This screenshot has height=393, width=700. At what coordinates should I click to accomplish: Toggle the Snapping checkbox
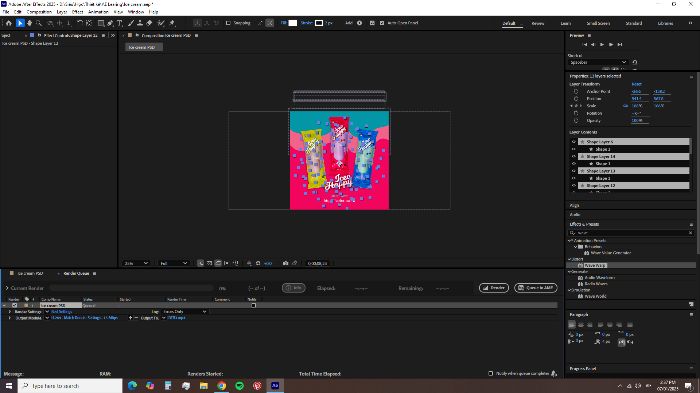[228, 23]
